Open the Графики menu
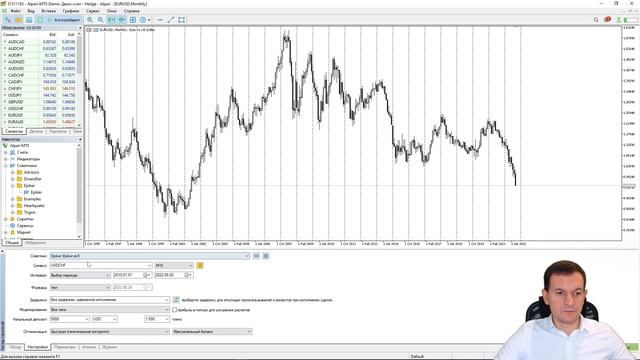 [71, 11]
